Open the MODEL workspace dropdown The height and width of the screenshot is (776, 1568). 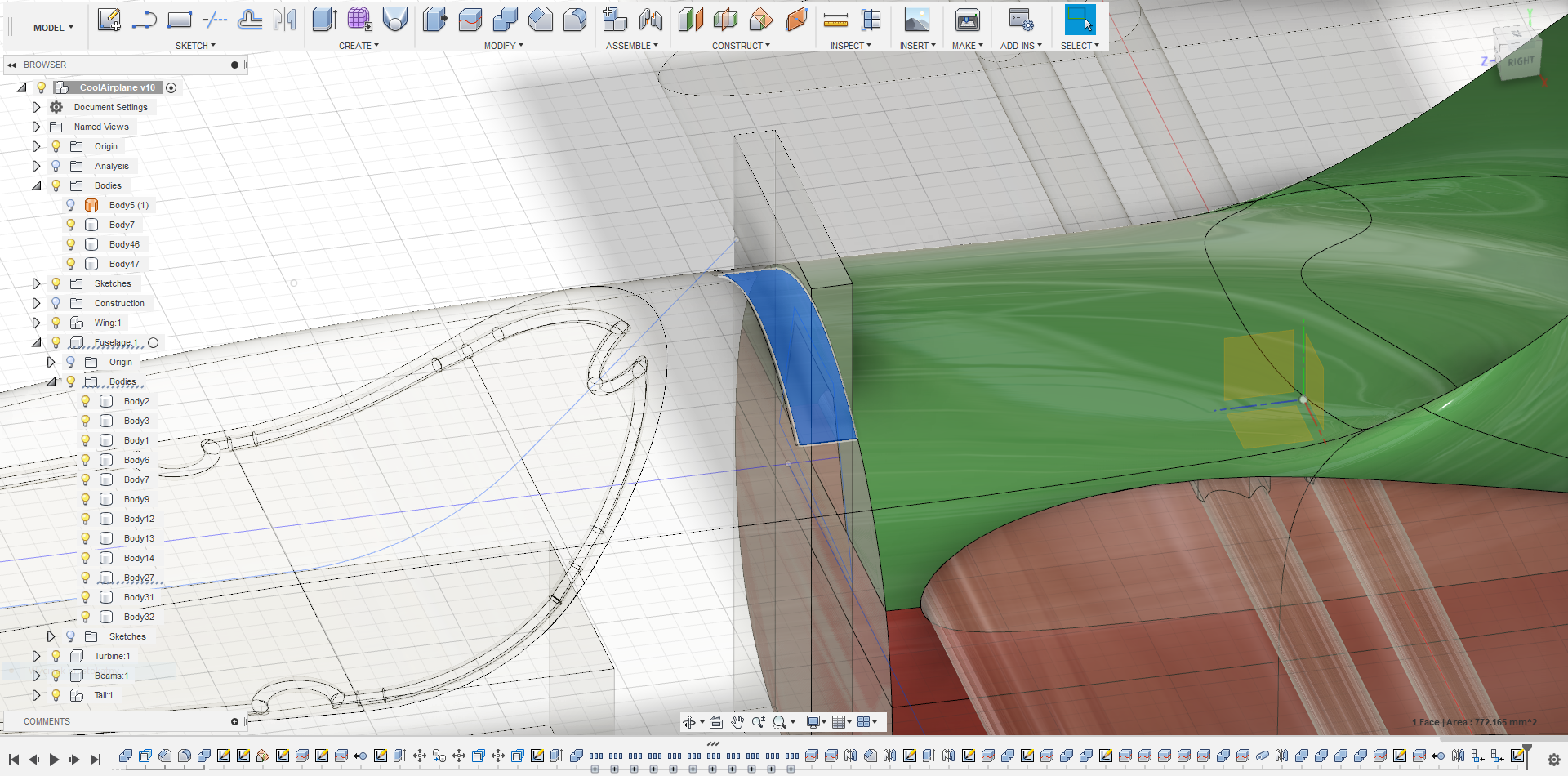click(53, 28)
